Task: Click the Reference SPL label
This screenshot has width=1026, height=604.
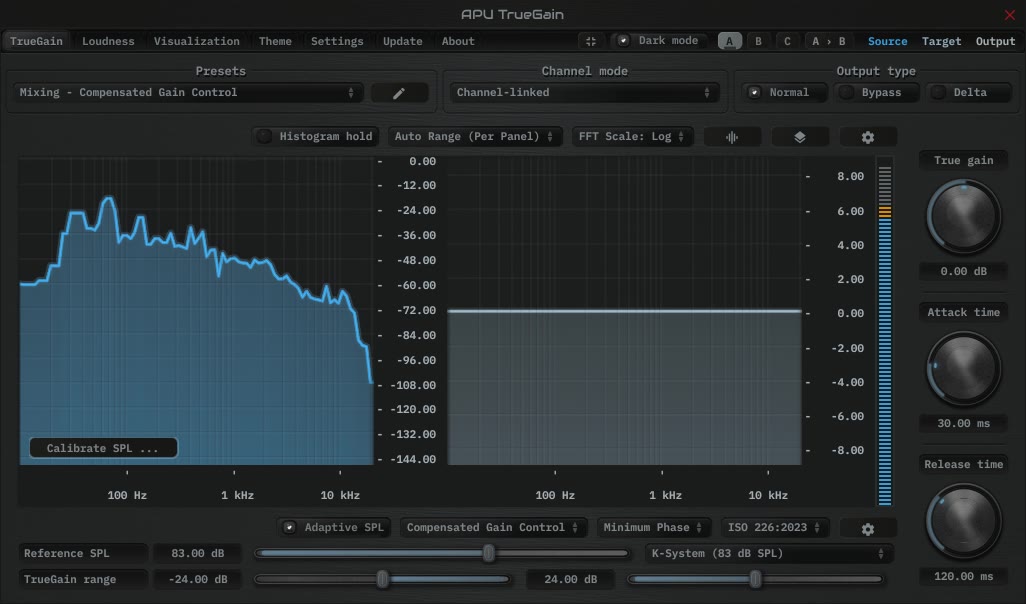Action: (82, 554)
